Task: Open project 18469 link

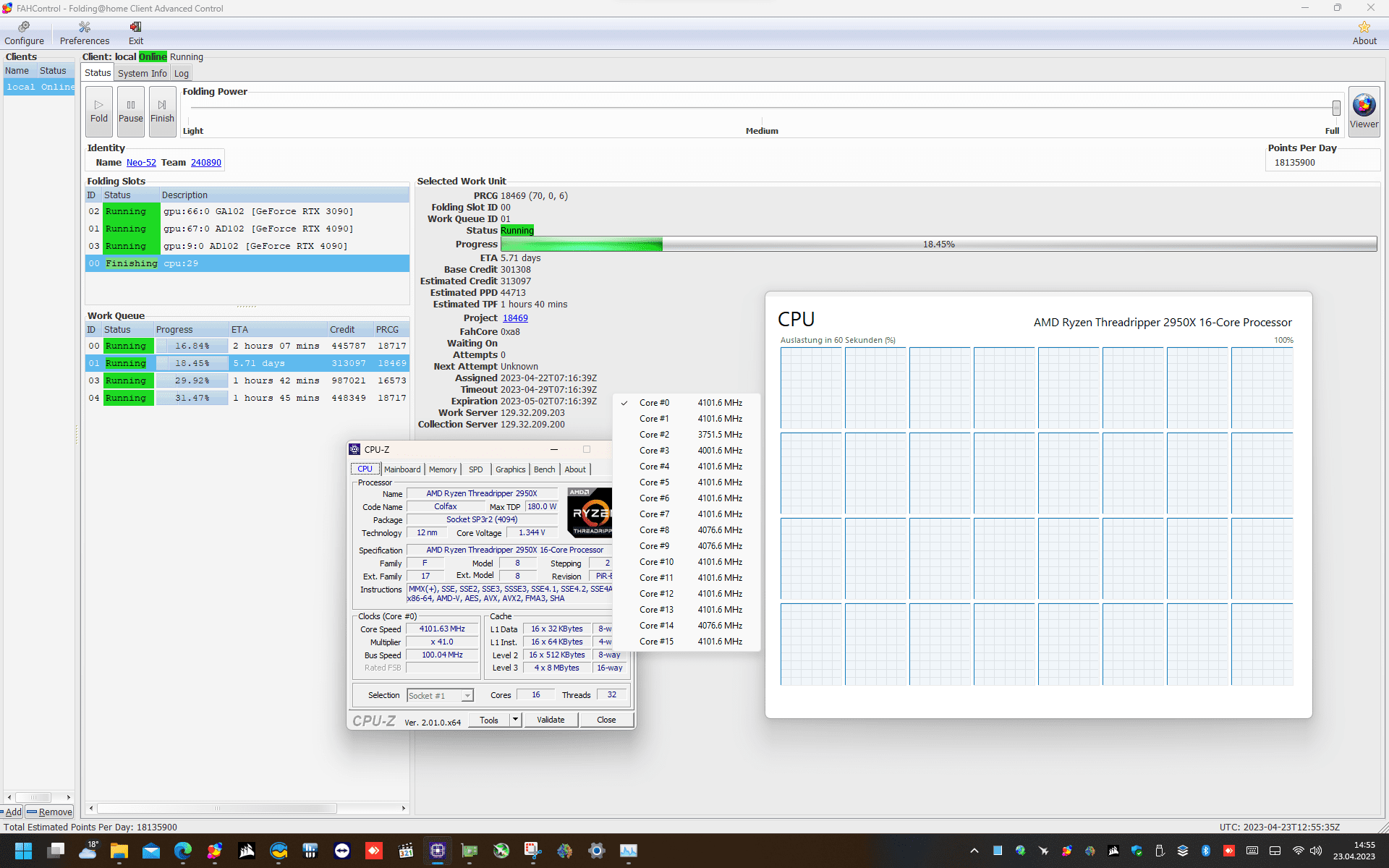Action: tap(516, 318)
